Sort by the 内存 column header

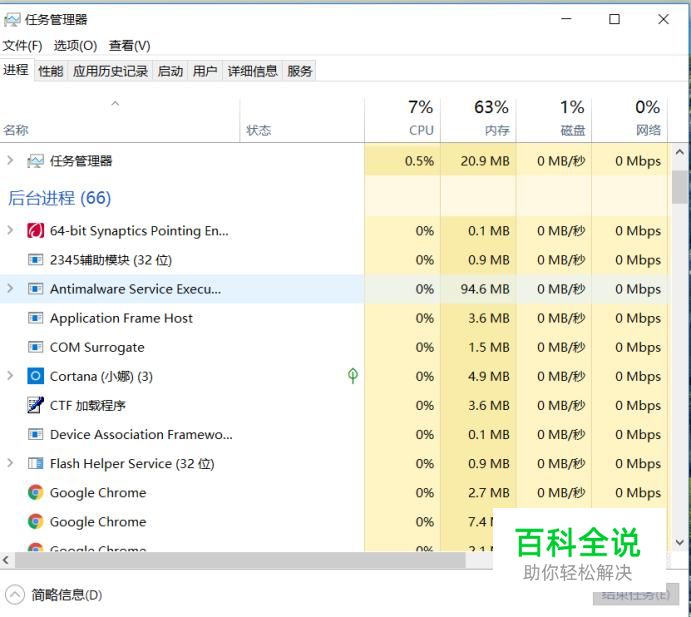tap(478, 119)
